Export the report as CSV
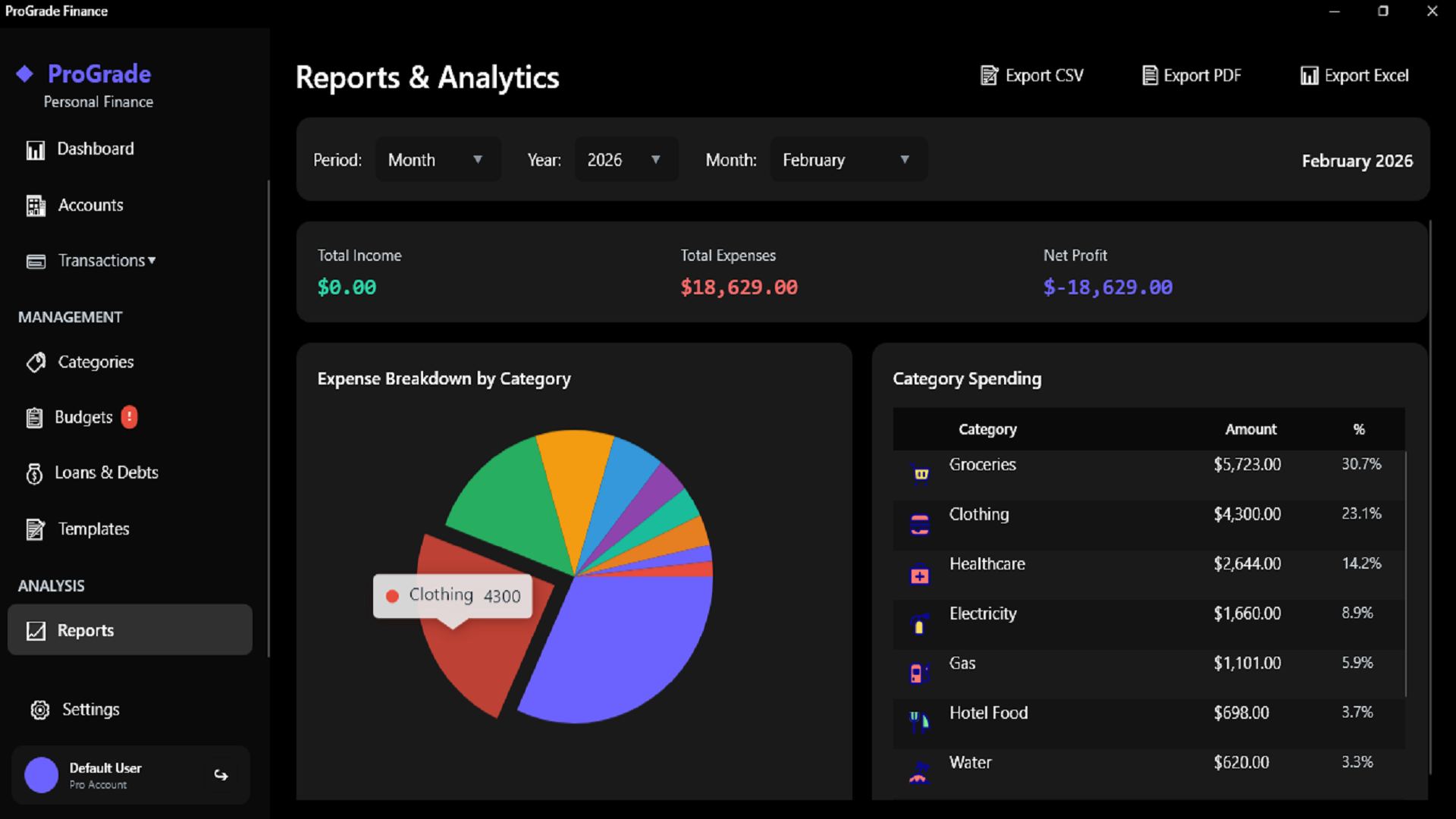 point(1032,76)
